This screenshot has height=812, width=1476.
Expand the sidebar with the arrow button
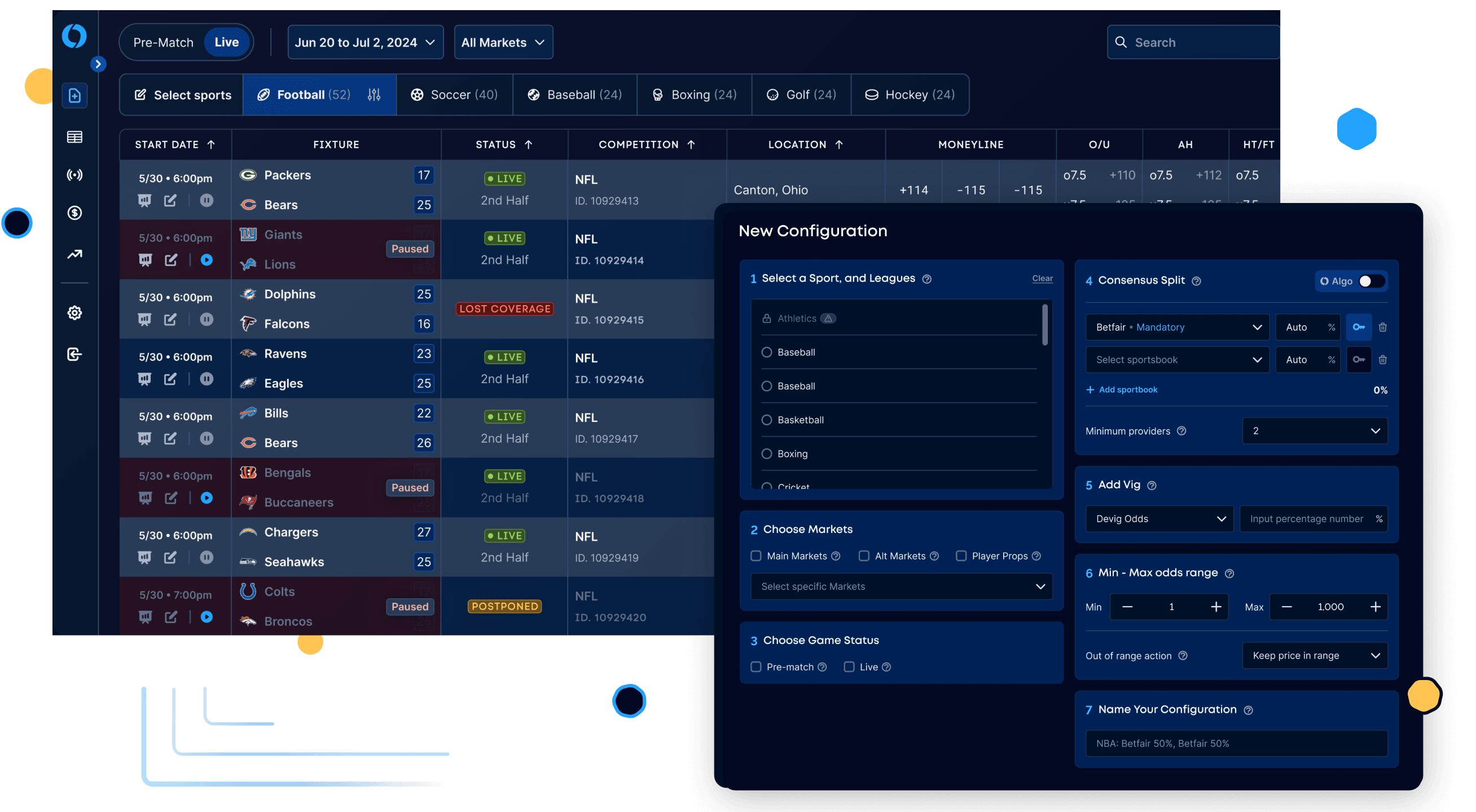point(98,64)
